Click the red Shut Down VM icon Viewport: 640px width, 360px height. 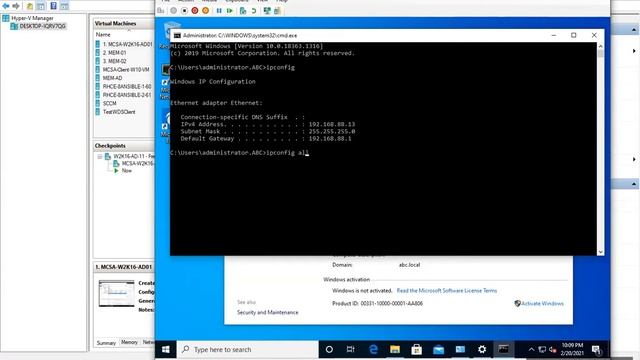(195, 11)
